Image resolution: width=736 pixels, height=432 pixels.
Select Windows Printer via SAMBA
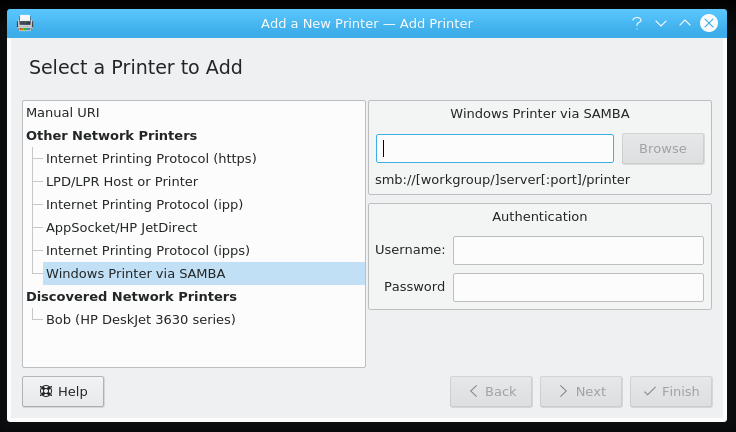click(136, 274)
